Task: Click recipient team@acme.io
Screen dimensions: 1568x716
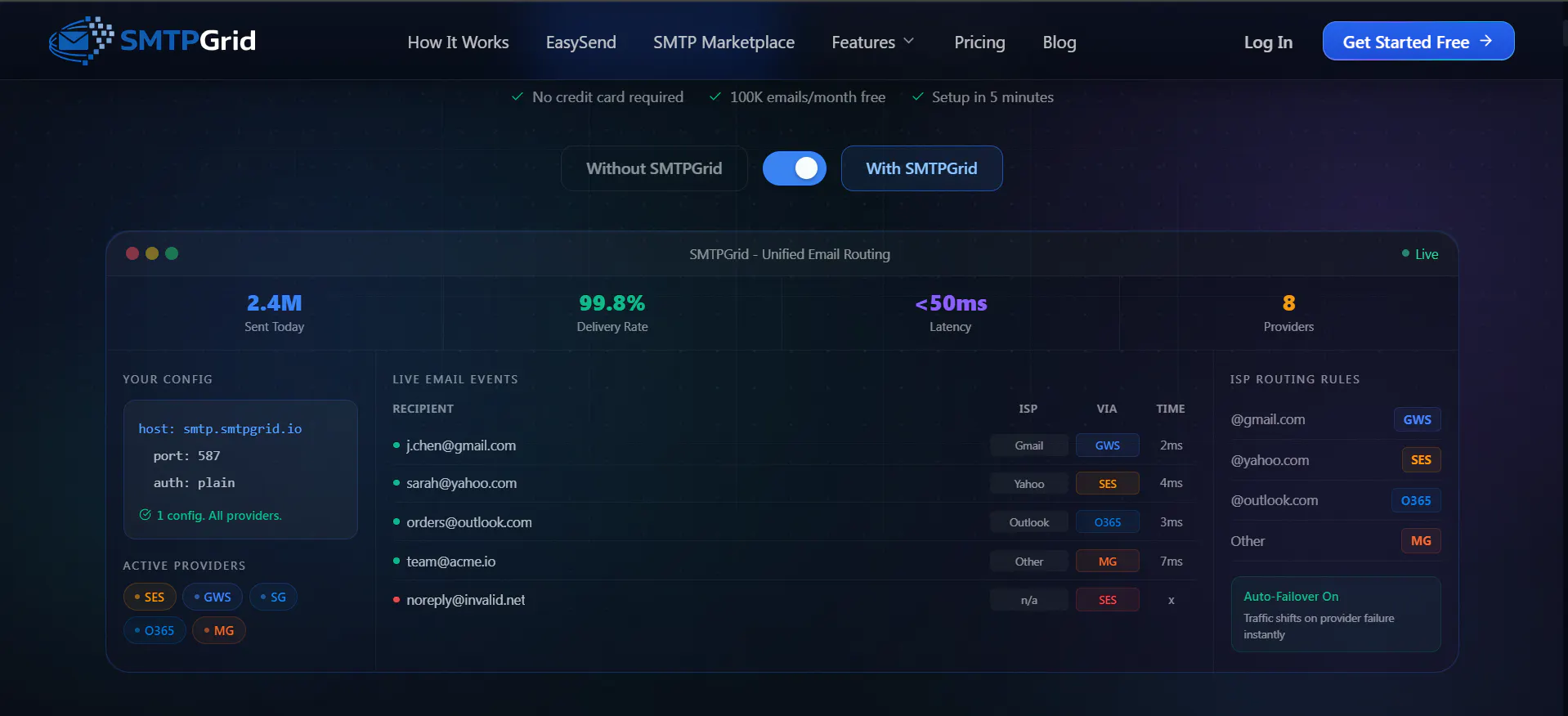Action: pyautogui.click(x=450, y=562)
